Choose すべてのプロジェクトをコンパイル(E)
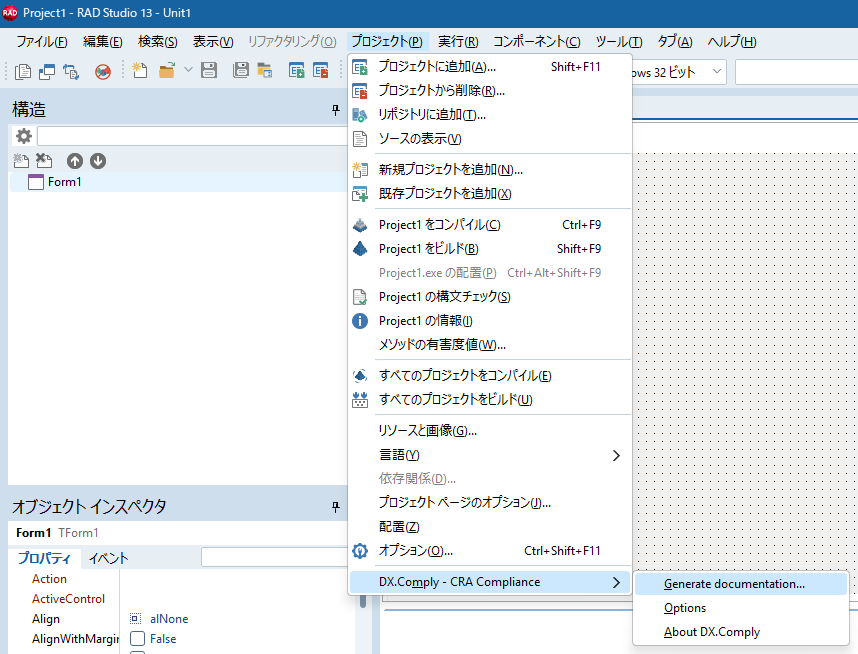This screenshot has height=654, width=858. point(490,376)
